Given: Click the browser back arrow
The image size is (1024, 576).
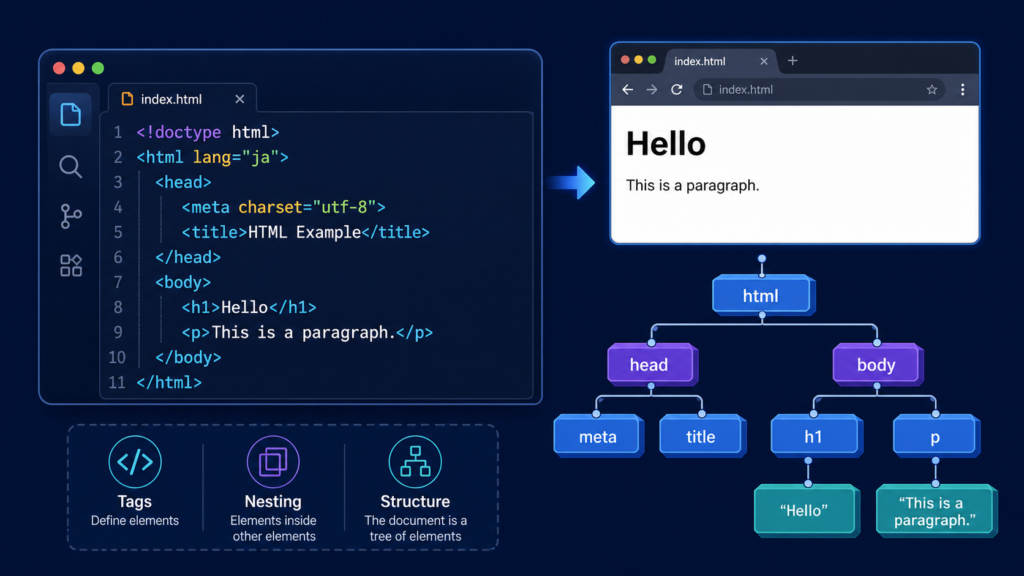Looking at the screenshot, I should click(628, 89).
